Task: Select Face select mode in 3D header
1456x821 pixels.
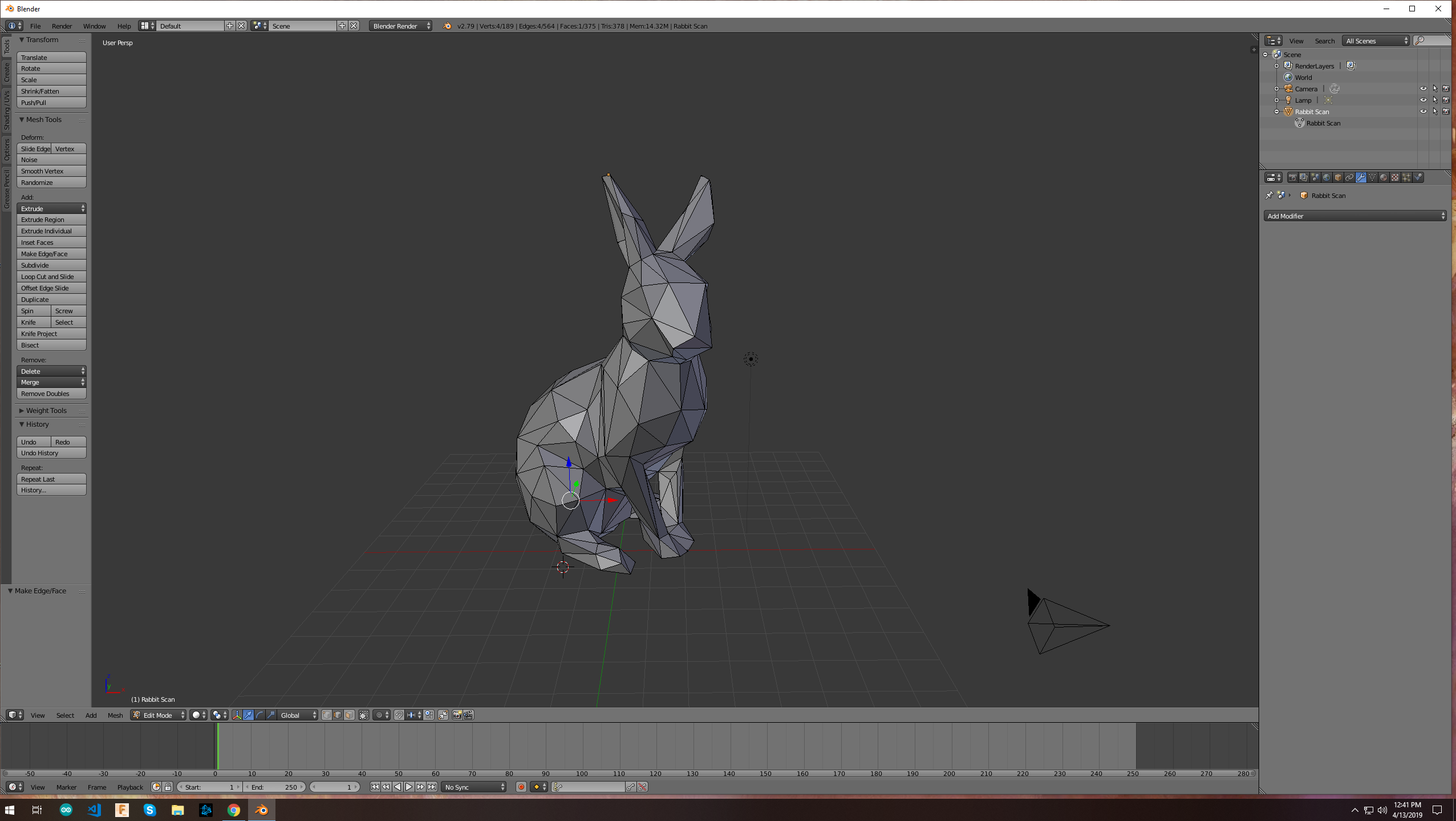Action: click(350, 715)
